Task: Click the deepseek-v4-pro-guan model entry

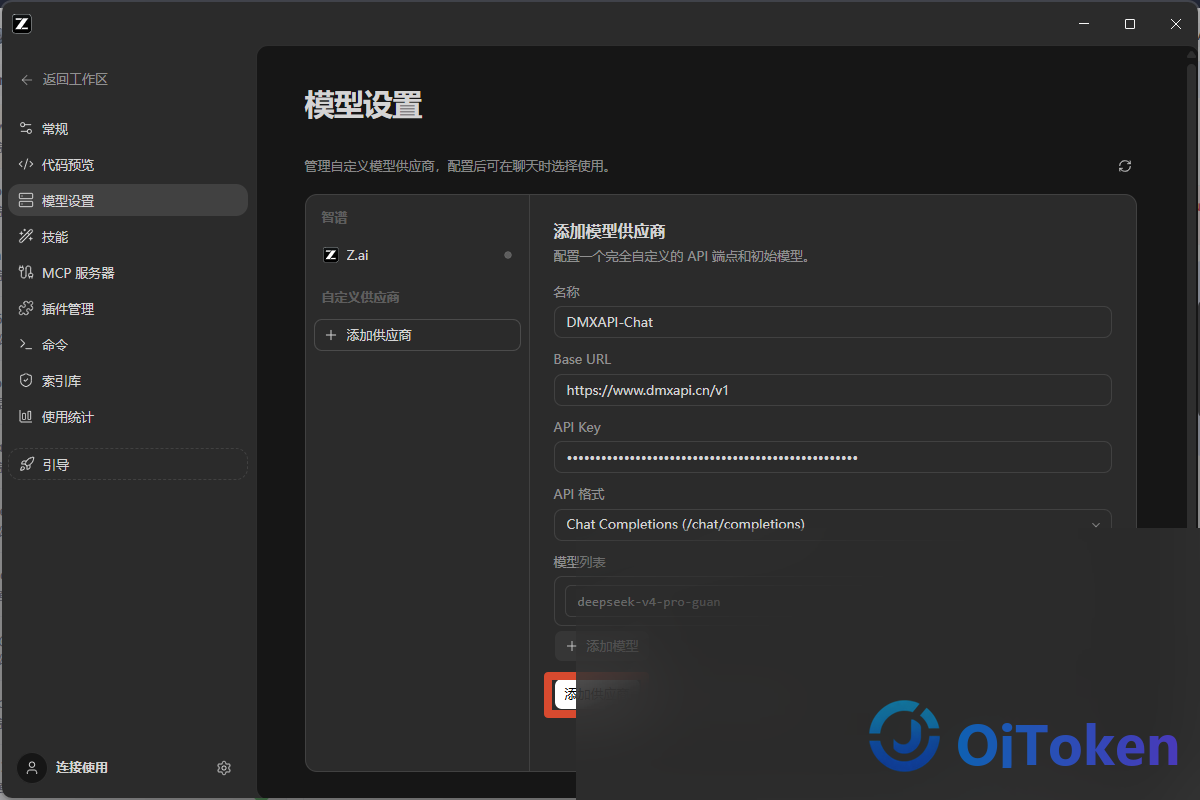Action: pos(648,602)
